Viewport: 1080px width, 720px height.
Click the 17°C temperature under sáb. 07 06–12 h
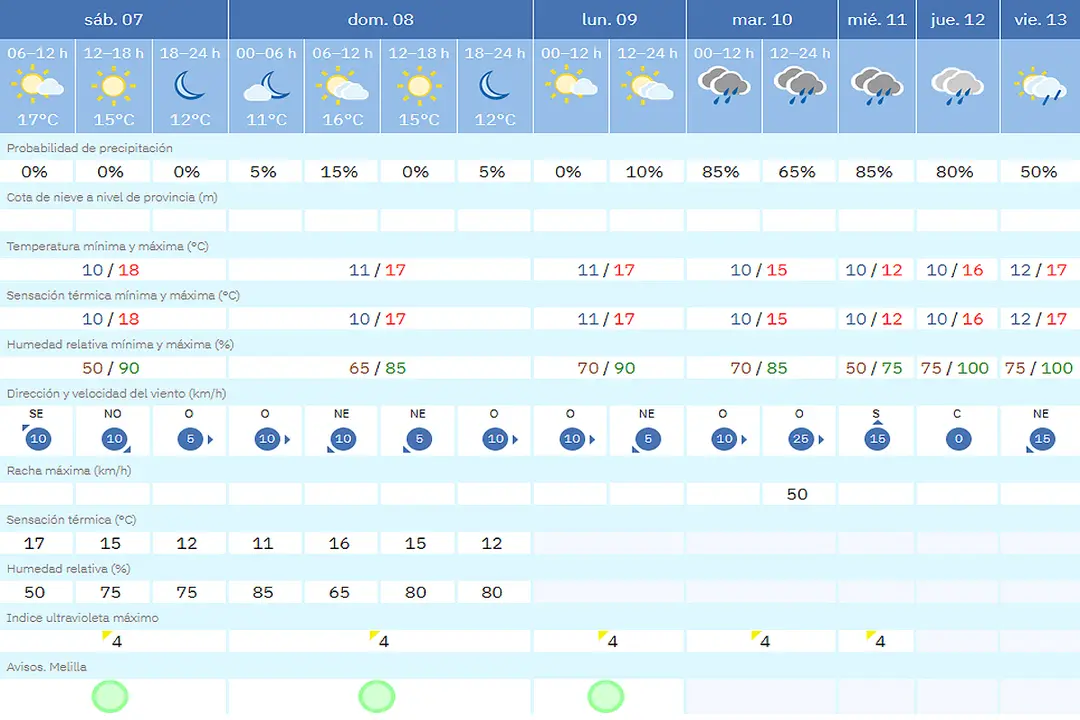point(37,120)
